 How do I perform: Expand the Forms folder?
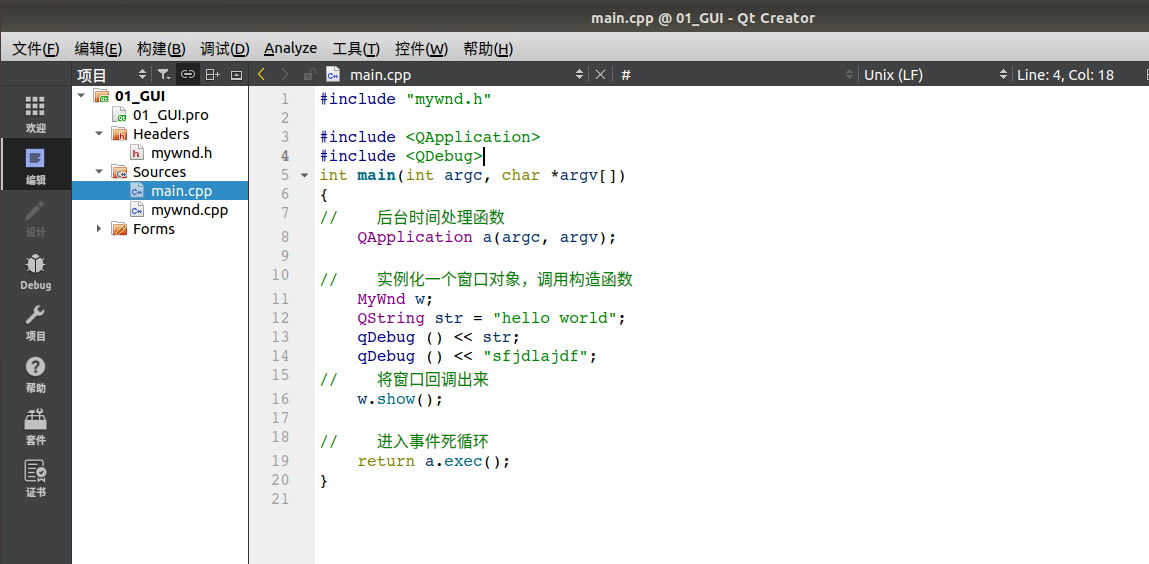point(99,229)
